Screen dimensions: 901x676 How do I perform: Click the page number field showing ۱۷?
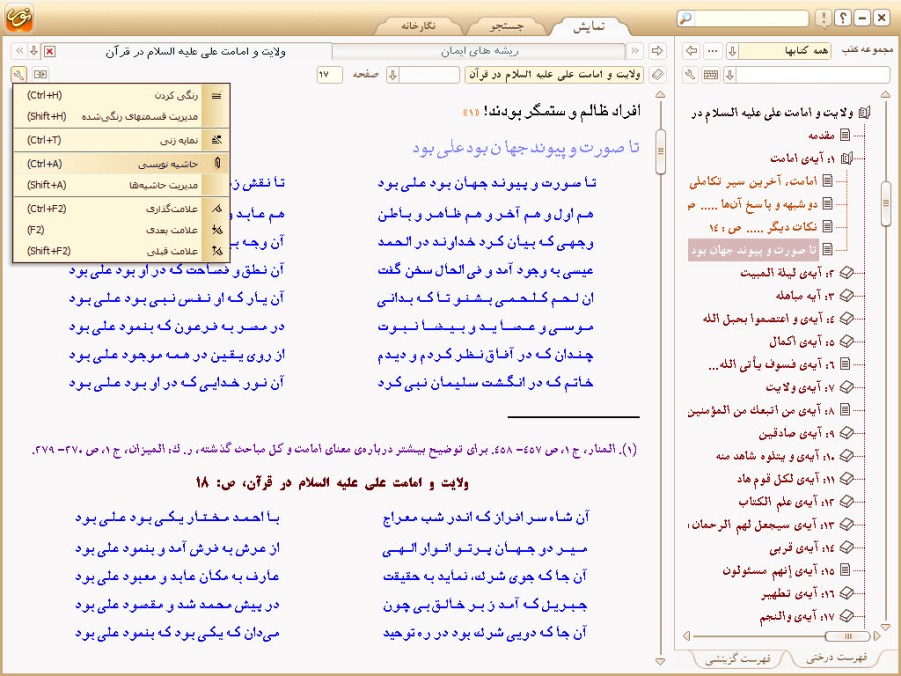tap(329, 74)
